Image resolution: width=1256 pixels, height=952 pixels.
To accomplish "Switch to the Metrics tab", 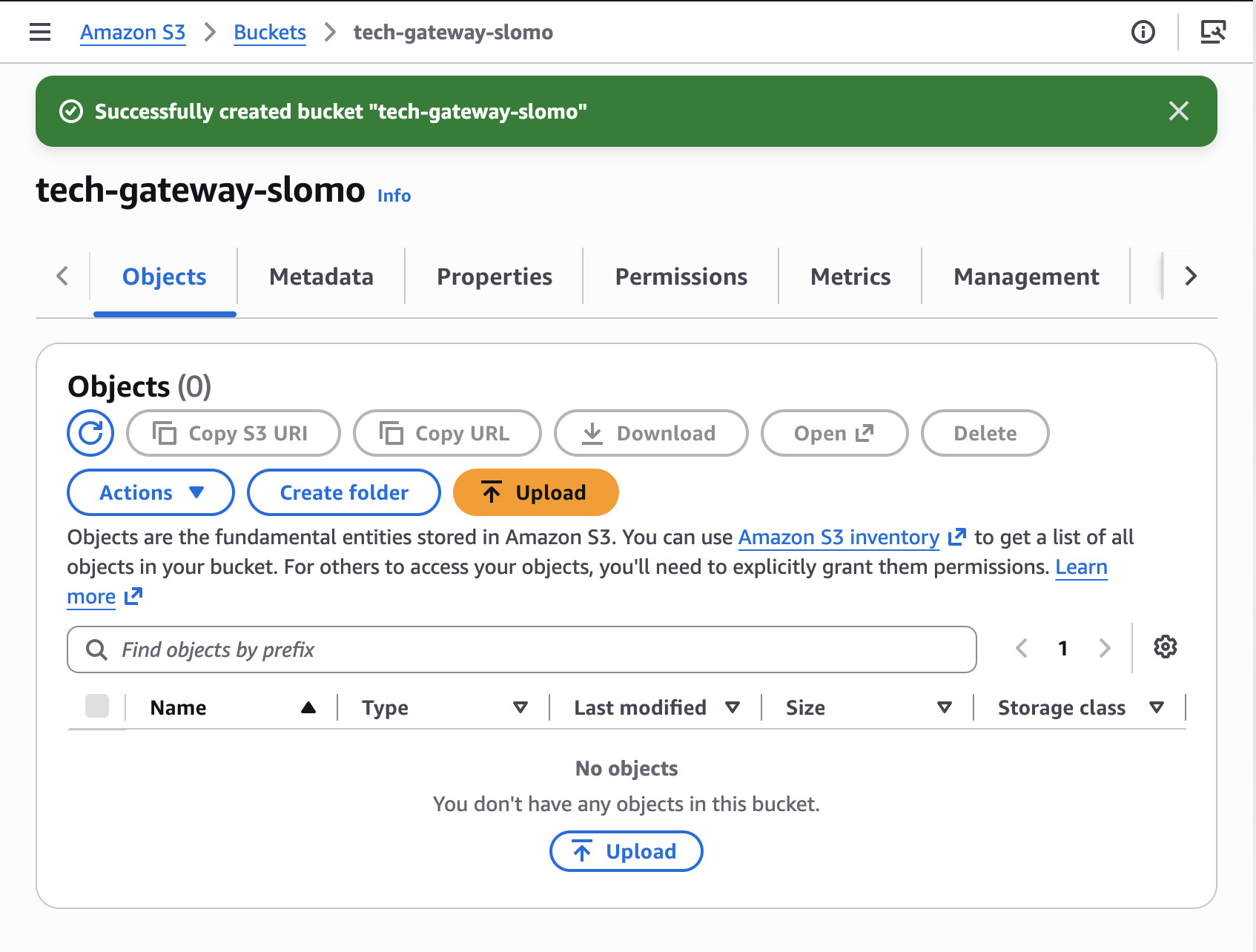I will (850, 277).
